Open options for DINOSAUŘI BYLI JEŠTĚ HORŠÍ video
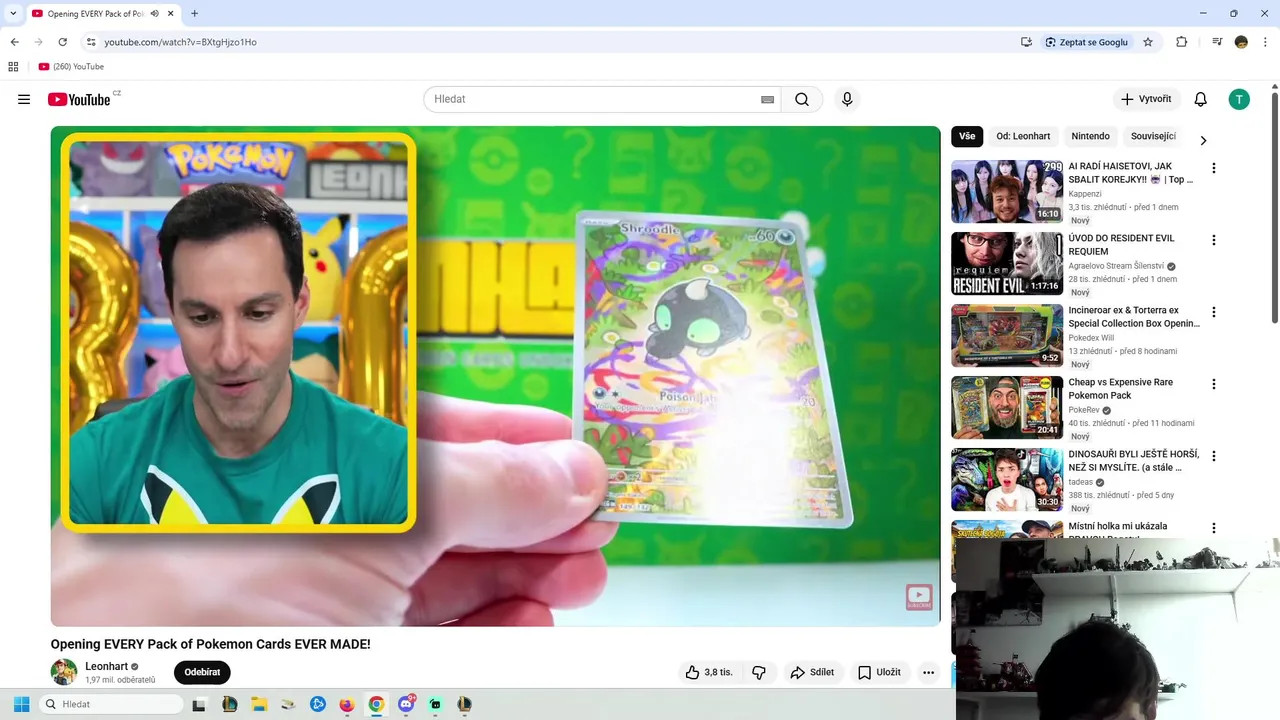 (1214, 456)
